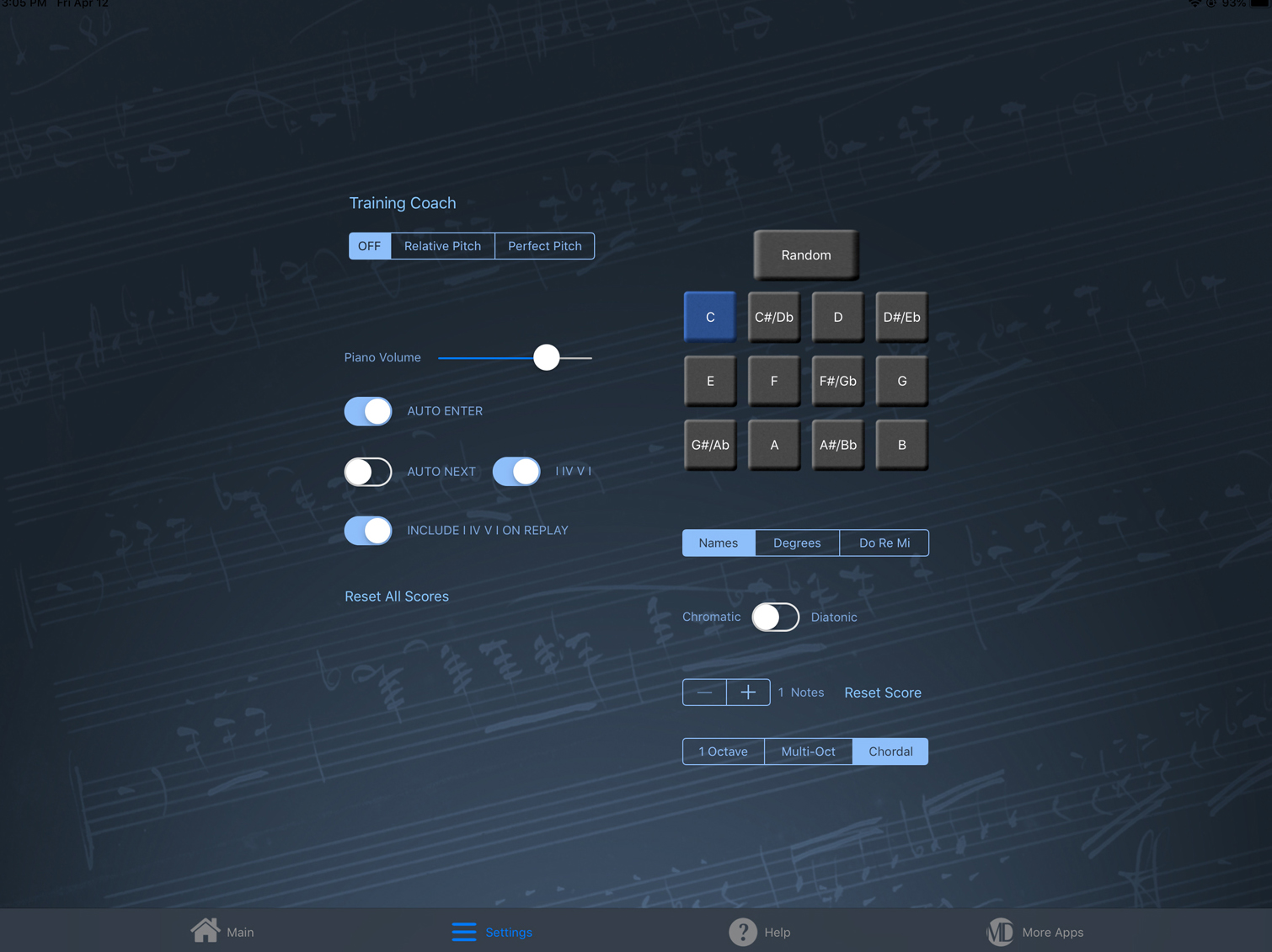
Task: Turn off Include I IV V I on replay
Action: tap(368, 531)
